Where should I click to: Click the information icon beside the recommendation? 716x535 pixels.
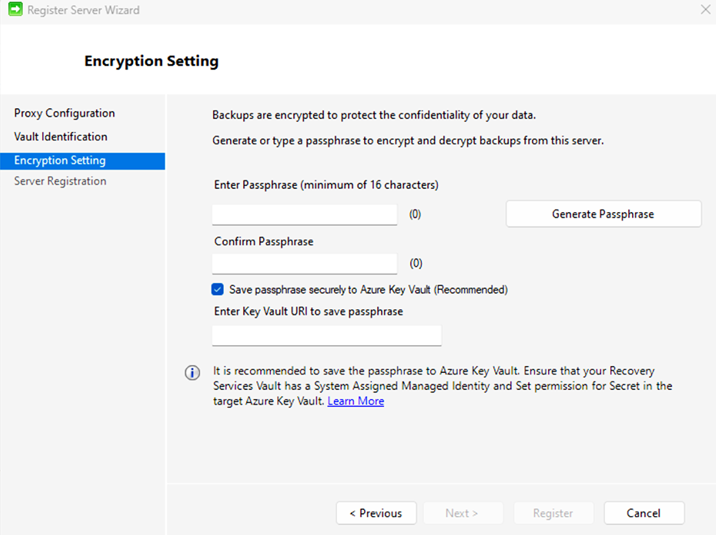coord(192,373)
